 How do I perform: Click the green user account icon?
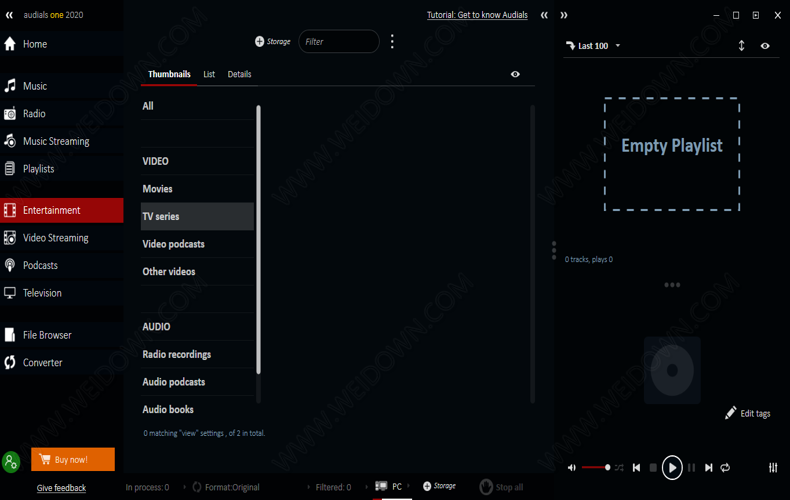(11, 461)
